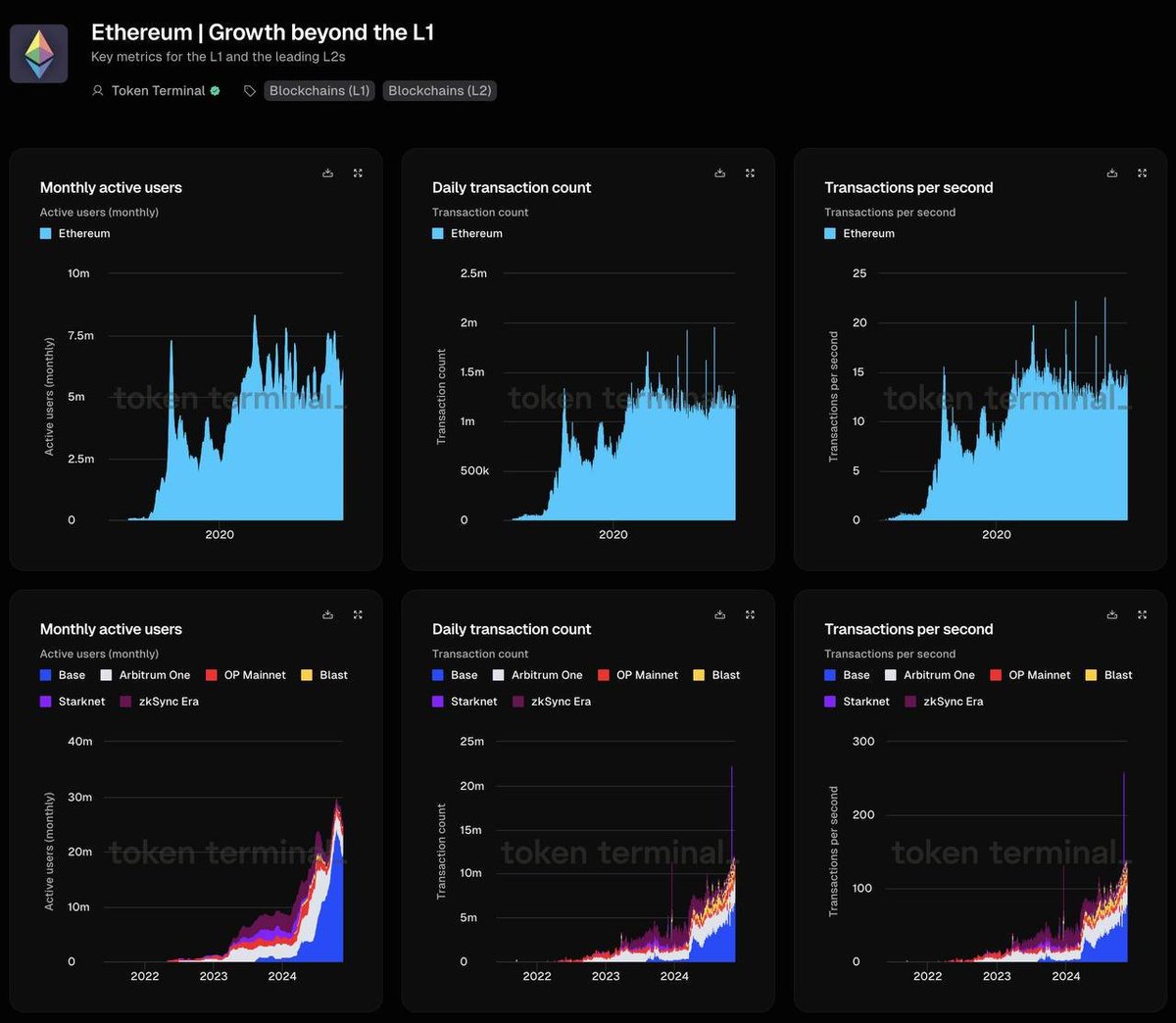This screenshot has height=1023, width=1176.
Task: Expand the L2 Transactions per second chart fullscreen
Action: [x=1142, y=615]
